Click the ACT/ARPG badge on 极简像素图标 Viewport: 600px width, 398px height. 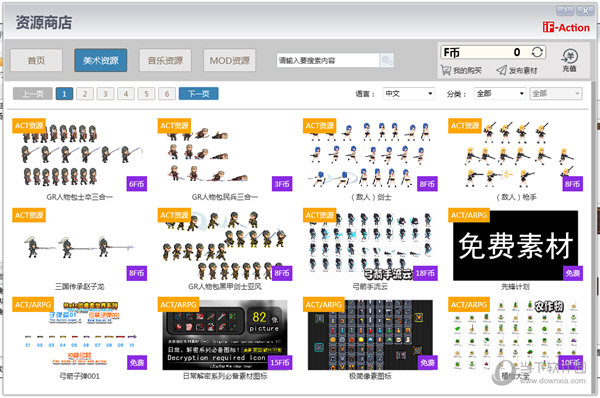tap(324, 305)
